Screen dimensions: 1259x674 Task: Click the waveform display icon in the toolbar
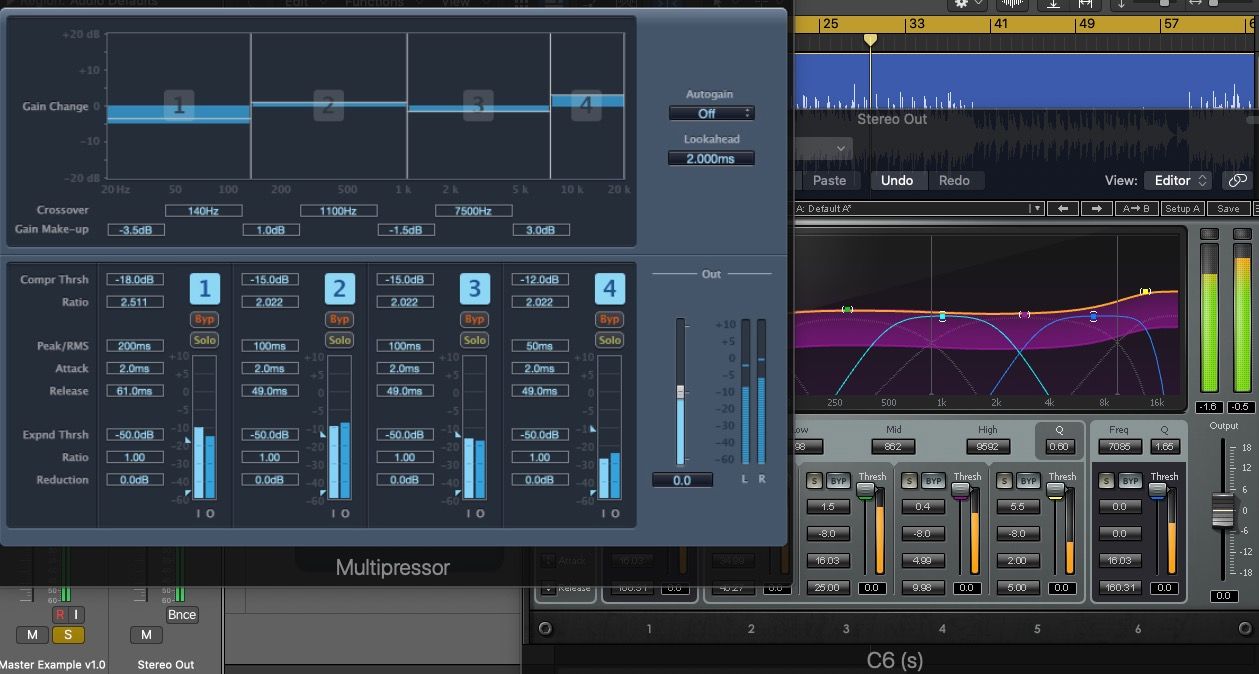click(1013, 5)
